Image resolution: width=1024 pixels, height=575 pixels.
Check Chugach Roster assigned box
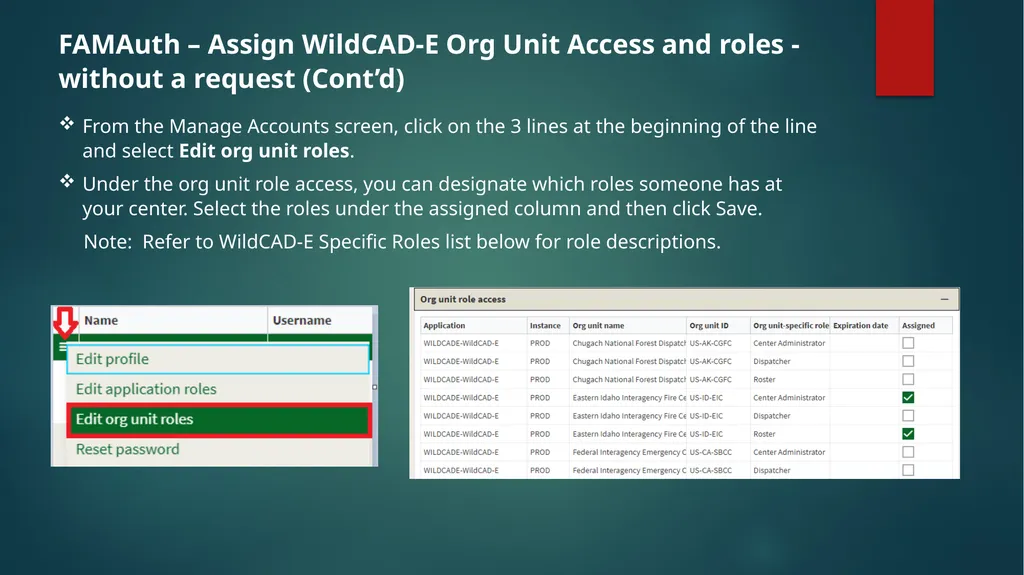[908, 380]
